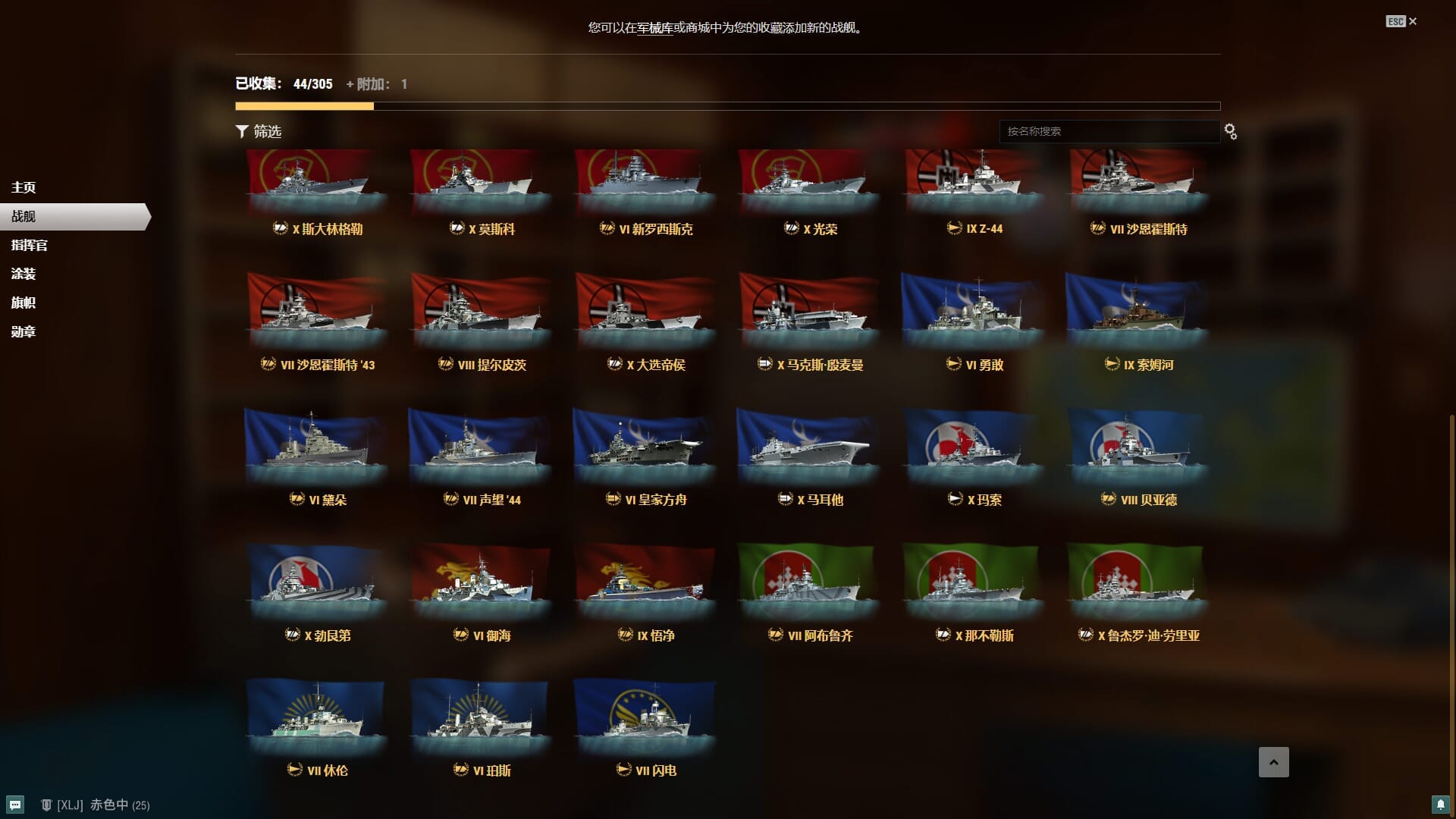Image resolution: width=1456 pixels, height=819 pixels.
Task: Switch to the 指挥官 tab
Action: point(29,245)
